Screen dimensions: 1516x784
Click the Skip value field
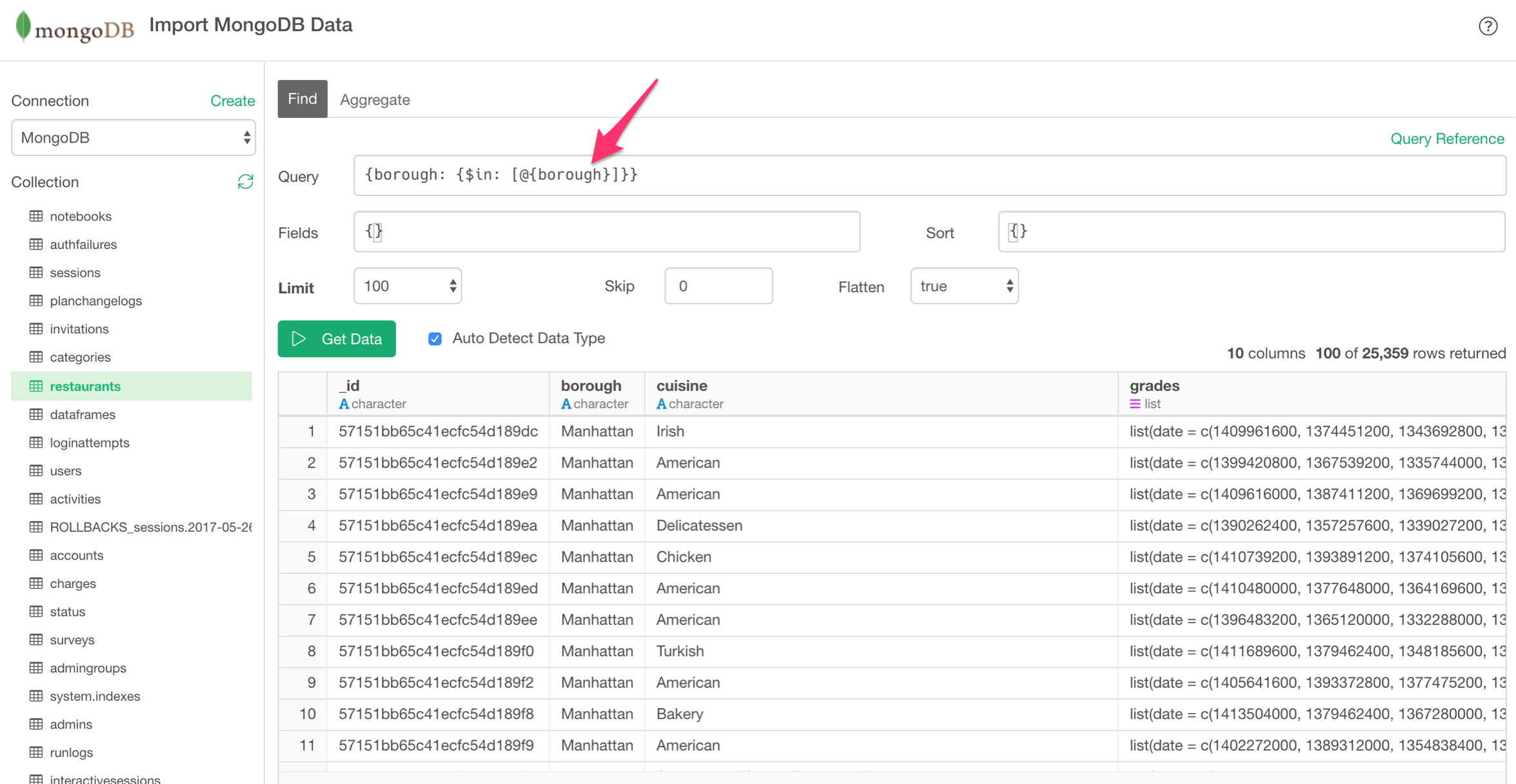click(718, 286)
